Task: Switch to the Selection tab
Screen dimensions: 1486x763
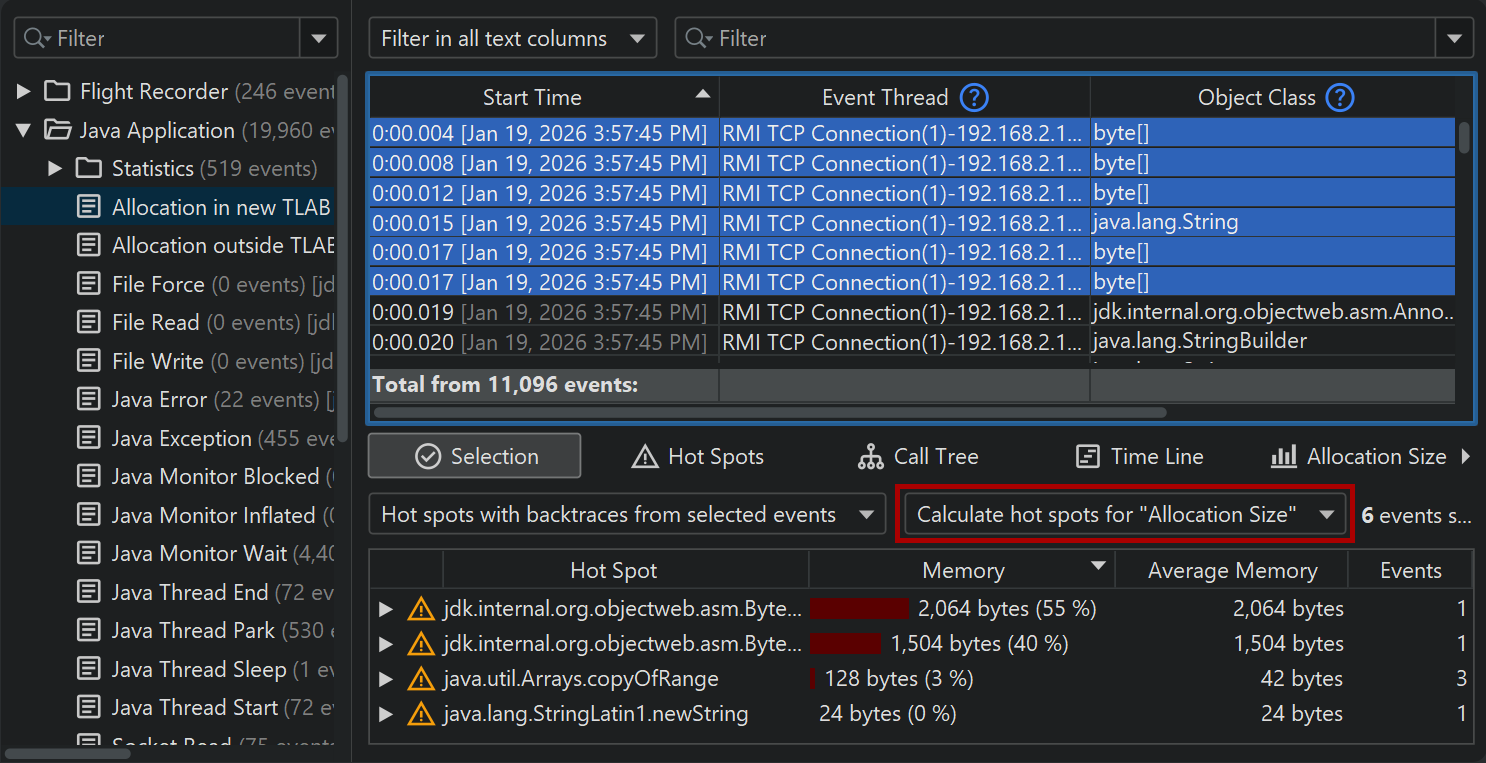Action: [475, 457]
